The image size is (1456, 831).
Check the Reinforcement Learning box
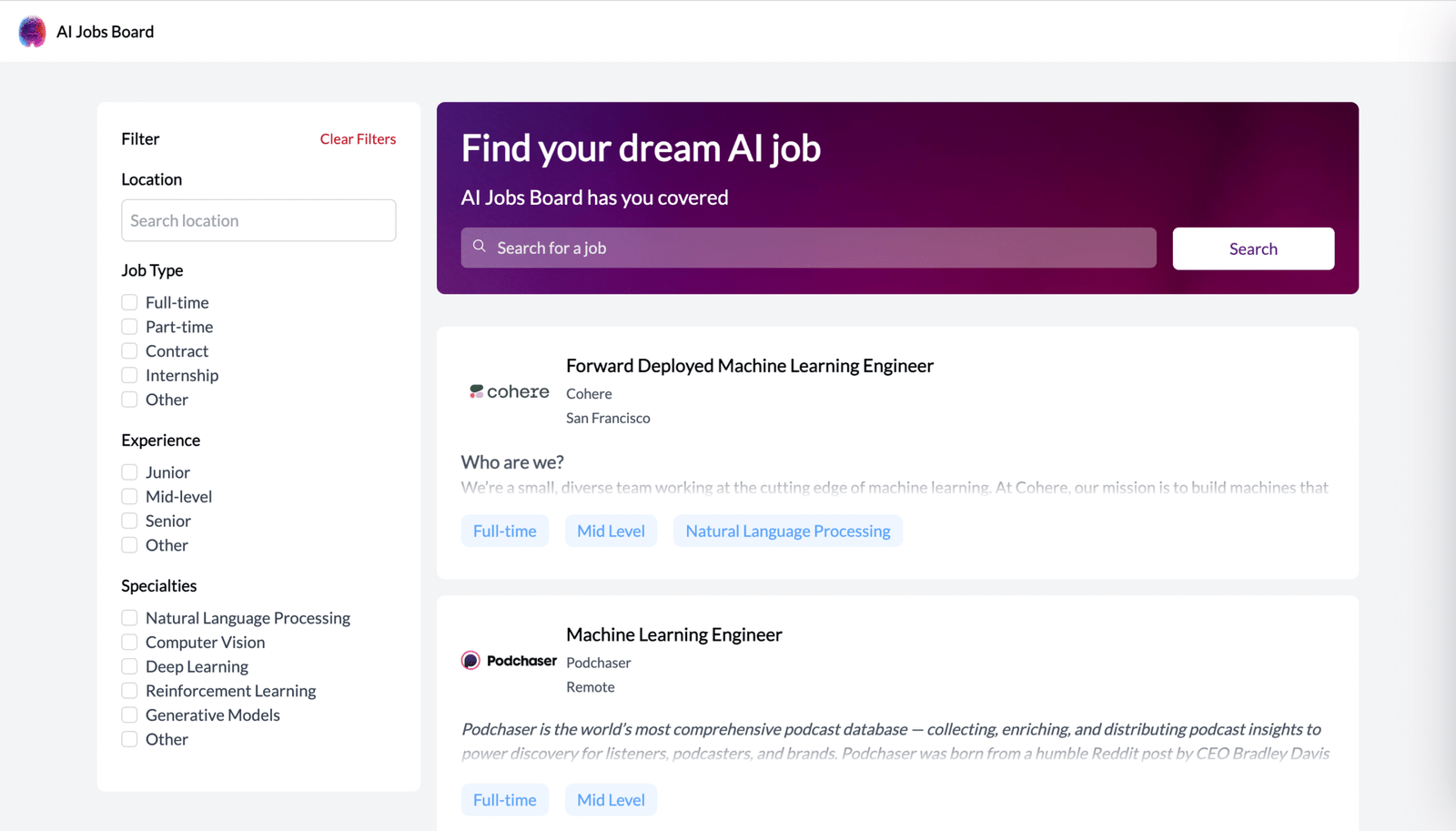pyautogui.click(x=129, y=691)
